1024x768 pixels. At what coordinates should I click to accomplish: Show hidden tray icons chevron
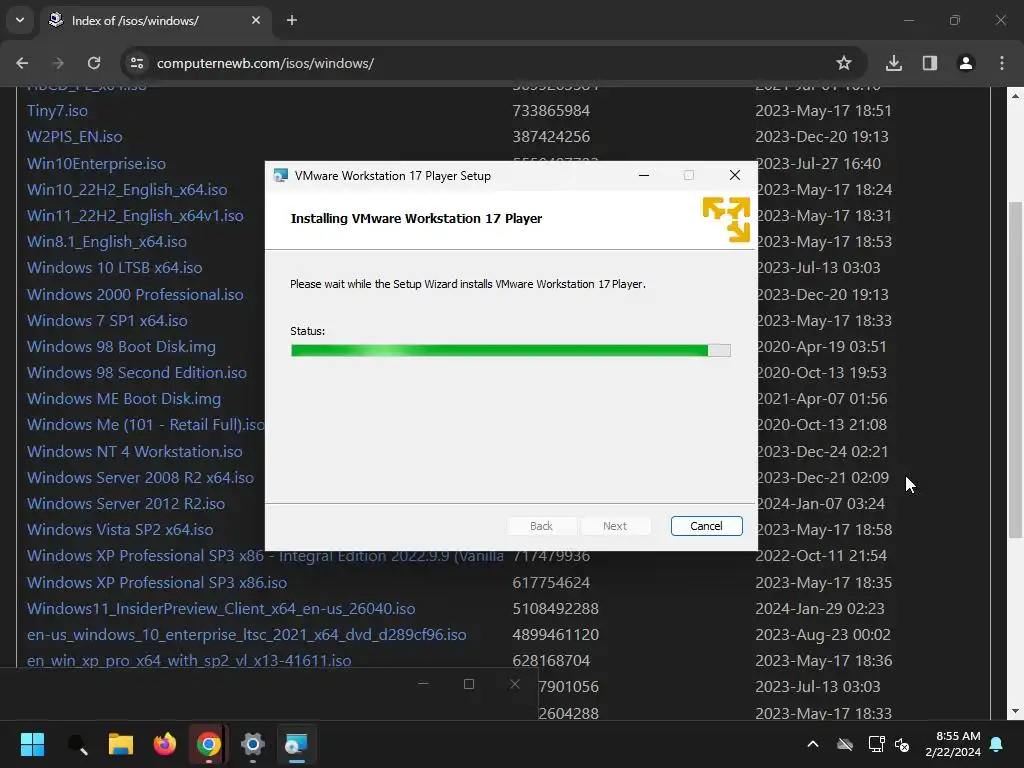(x=813, y=744)
